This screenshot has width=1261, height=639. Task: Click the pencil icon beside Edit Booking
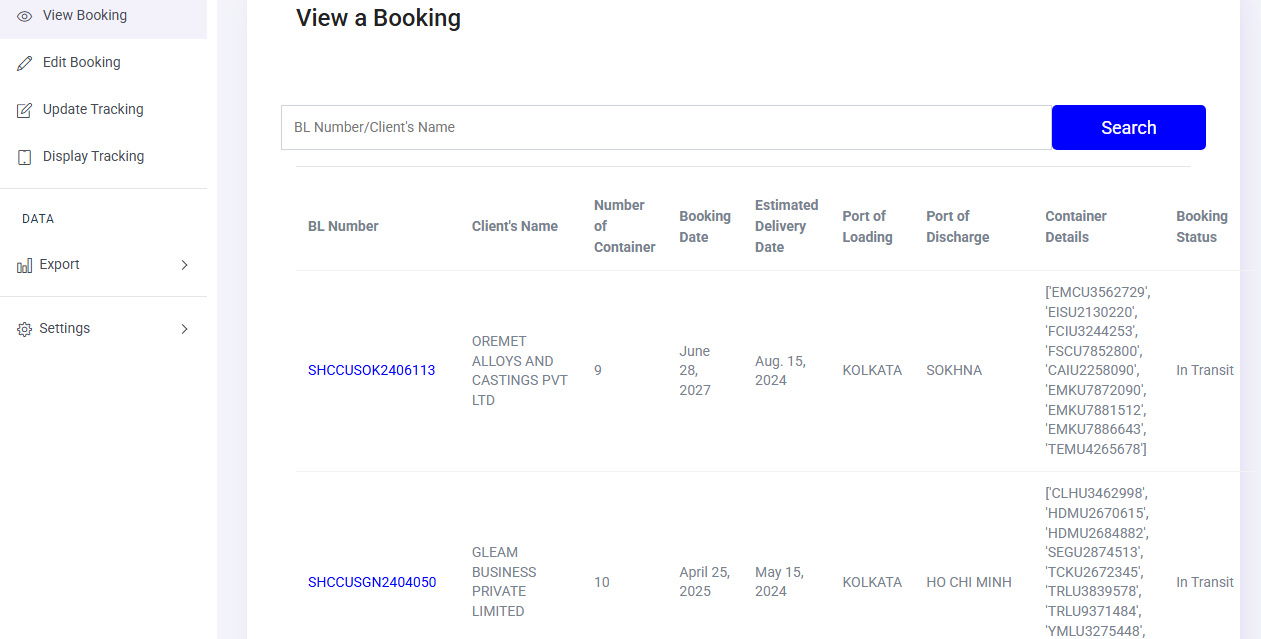coord(25,63)
